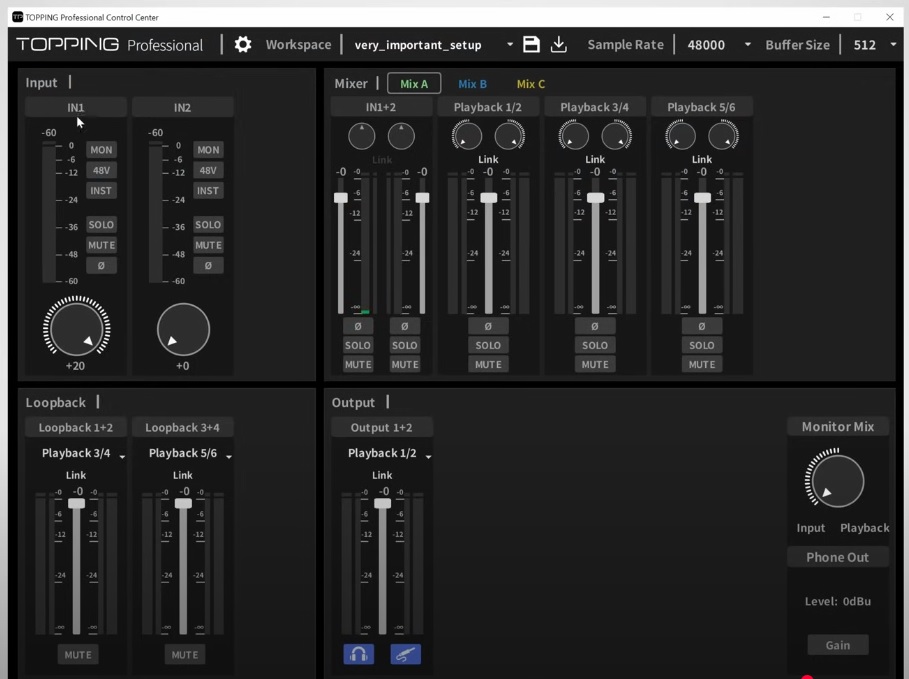909x679 pixels.
Task: Mute the right IN1+2 mixer strip
Action: click(405, 364)
